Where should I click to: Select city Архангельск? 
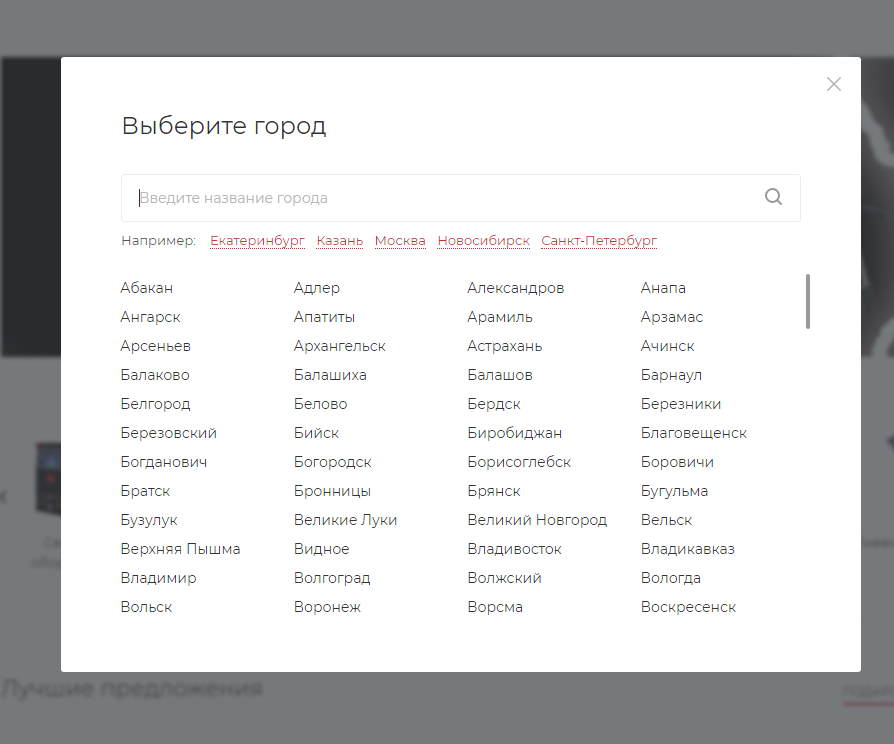pos(340,346)
